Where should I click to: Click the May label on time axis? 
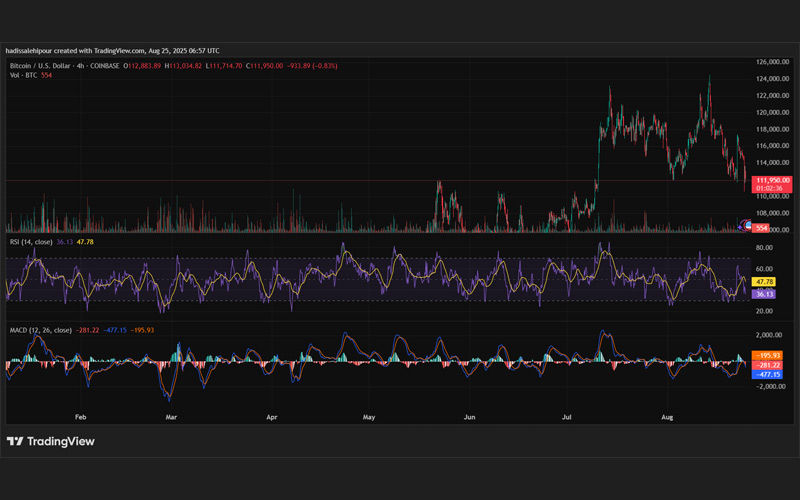click(369, 417)
